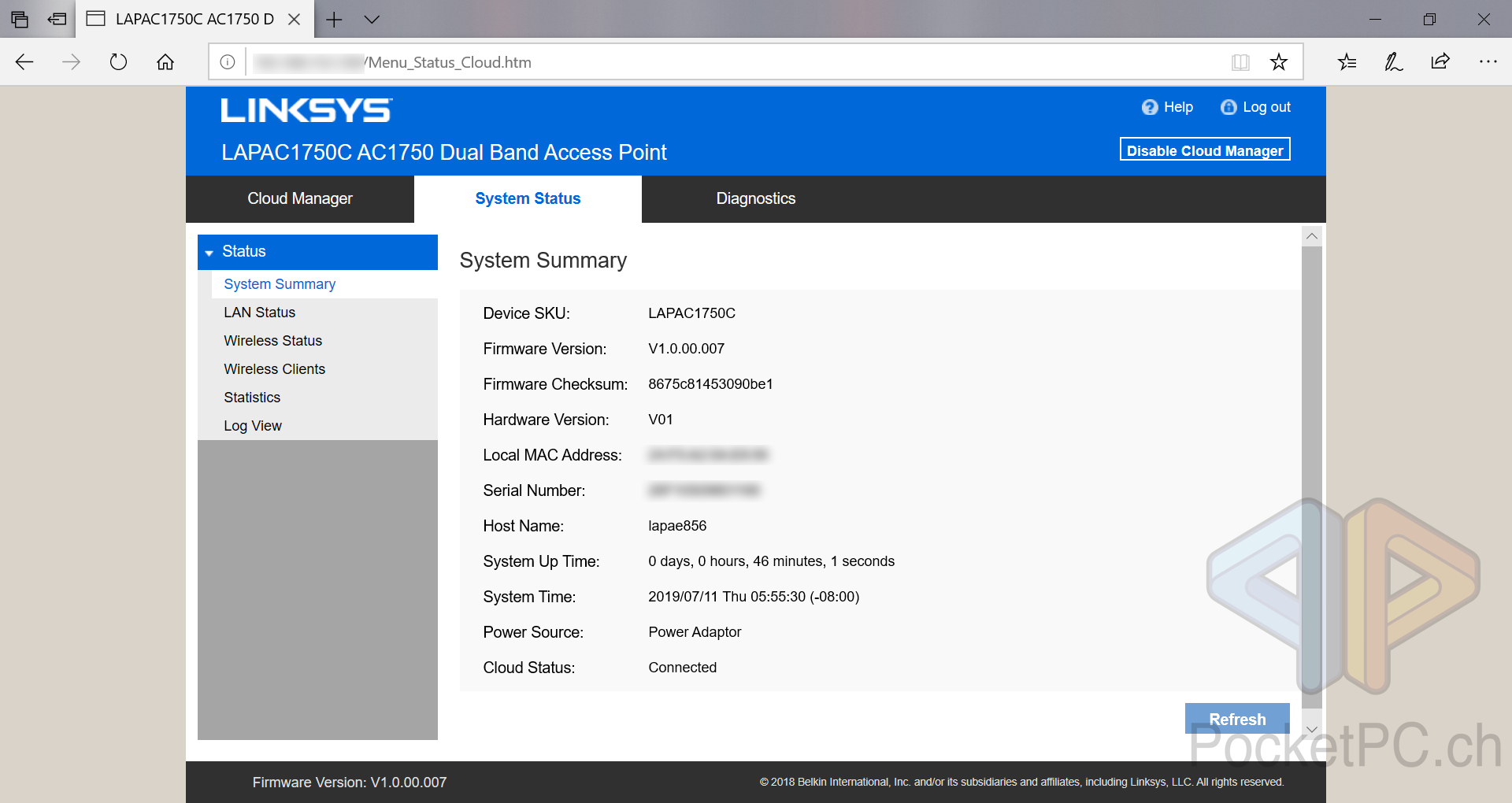Show tab previews chevron
This screenshot has height=803, width=1512.
[x=372, y=20]
